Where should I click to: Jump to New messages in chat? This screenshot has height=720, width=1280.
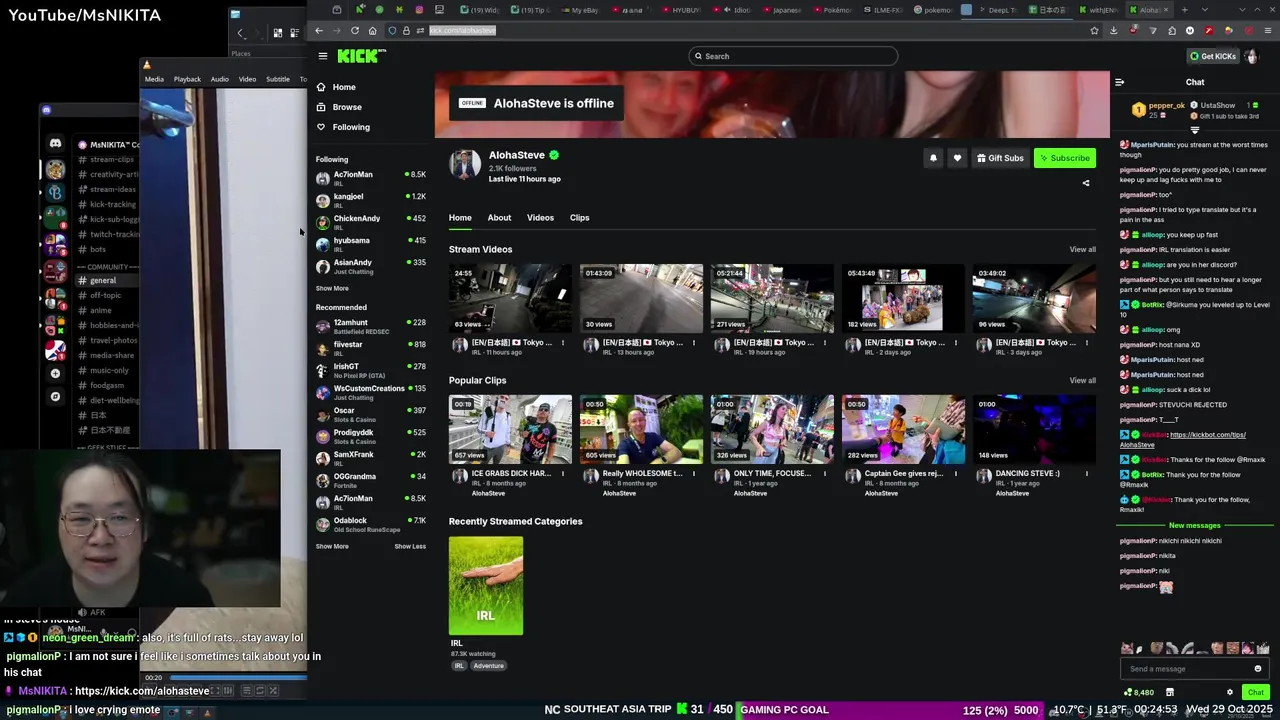[x=1194, y=526]
